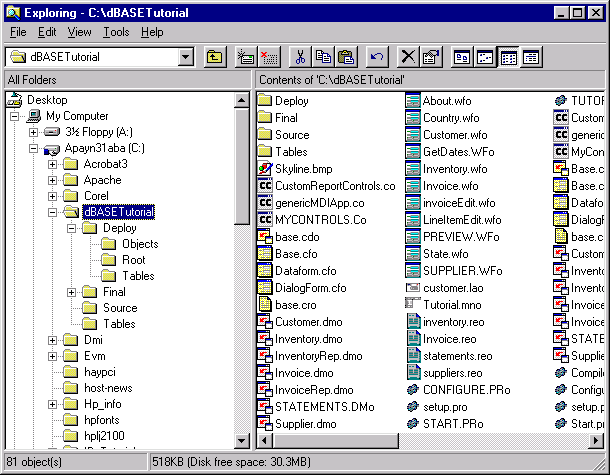
Task: Expand the Final subfolder node
Action: (72, 292)
